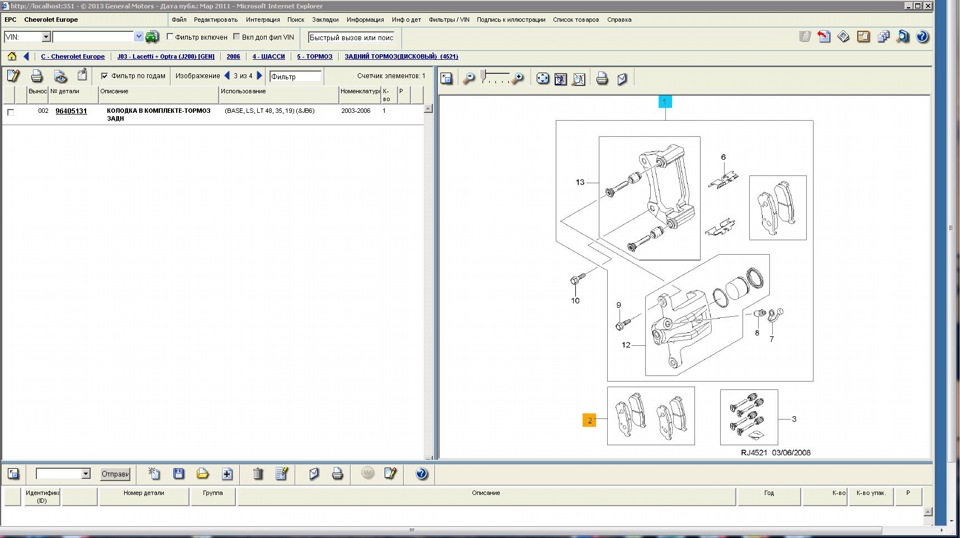
Task: Click the bottom toolbar envelope icon
Action: click(x=313, y=474)
